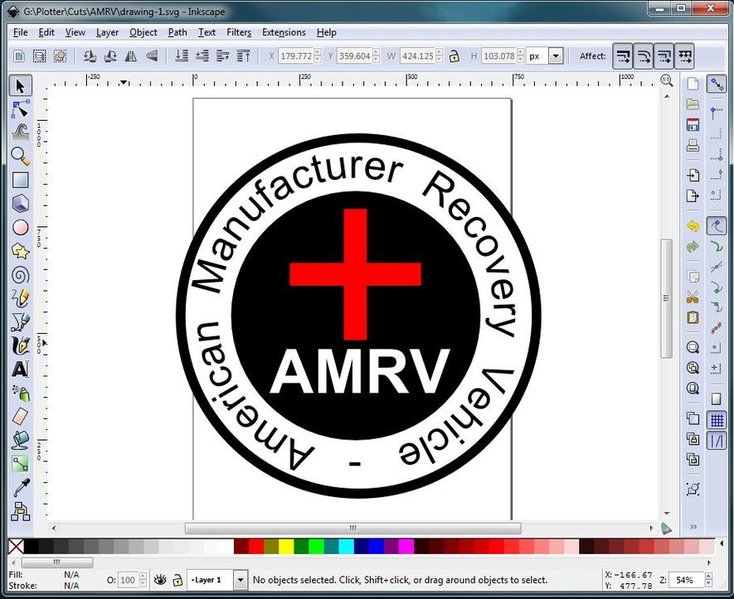The image size is (734, 599).
Task: Click the H height input field
Action: pyautogui.click(x=499, y=56)
